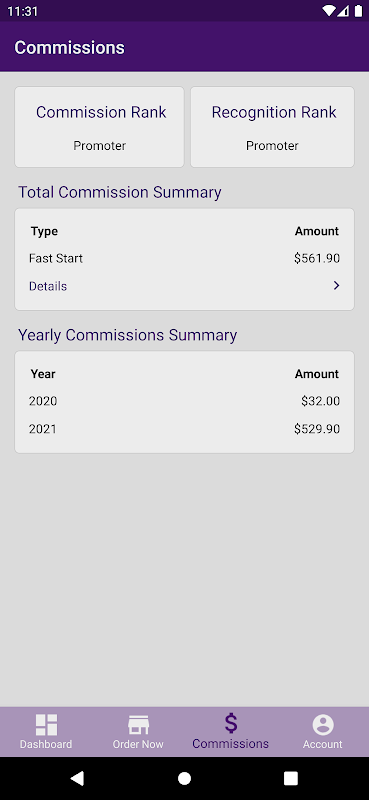
Task: Select the Fast Start commission row
Action: point(184,258)
